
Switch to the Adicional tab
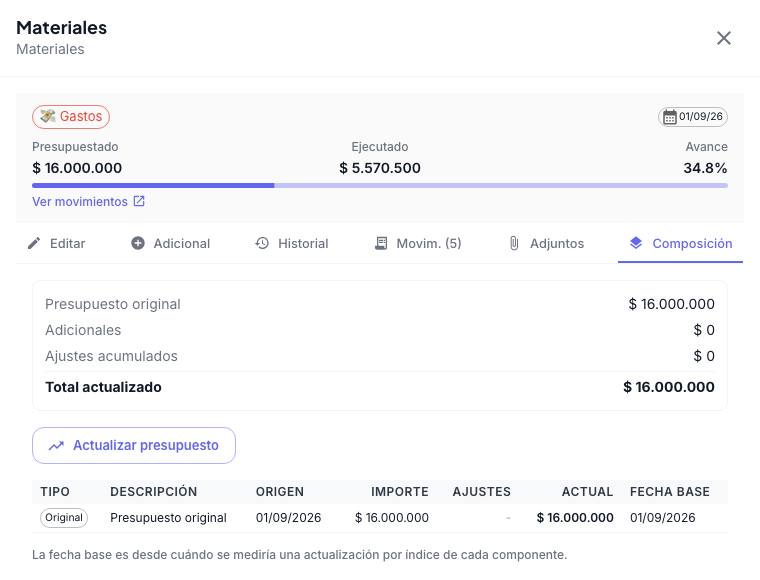[171, 243]
